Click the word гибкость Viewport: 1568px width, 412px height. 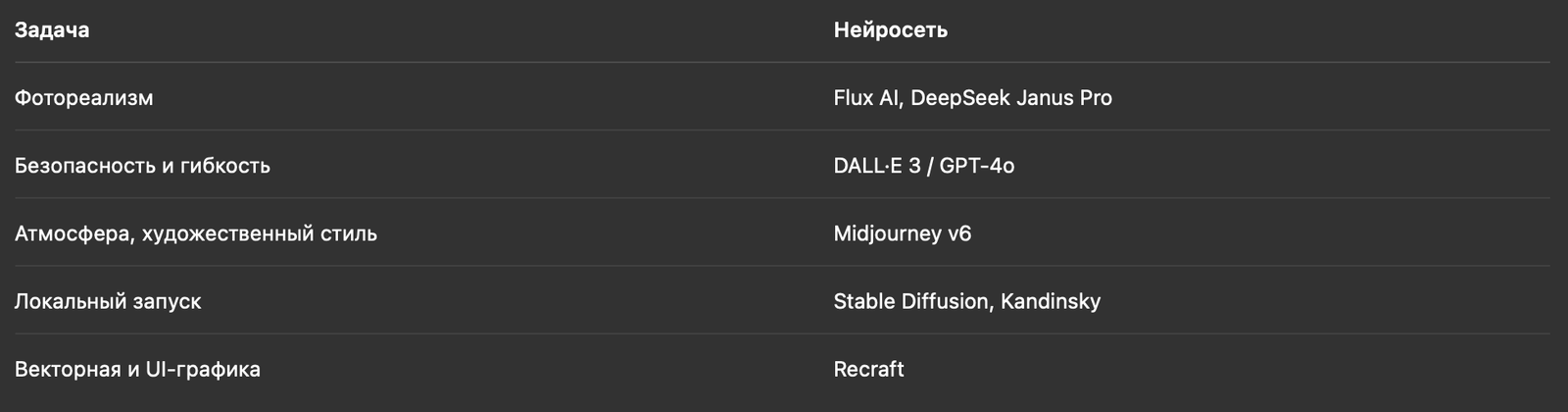click(x=225, y=166)
